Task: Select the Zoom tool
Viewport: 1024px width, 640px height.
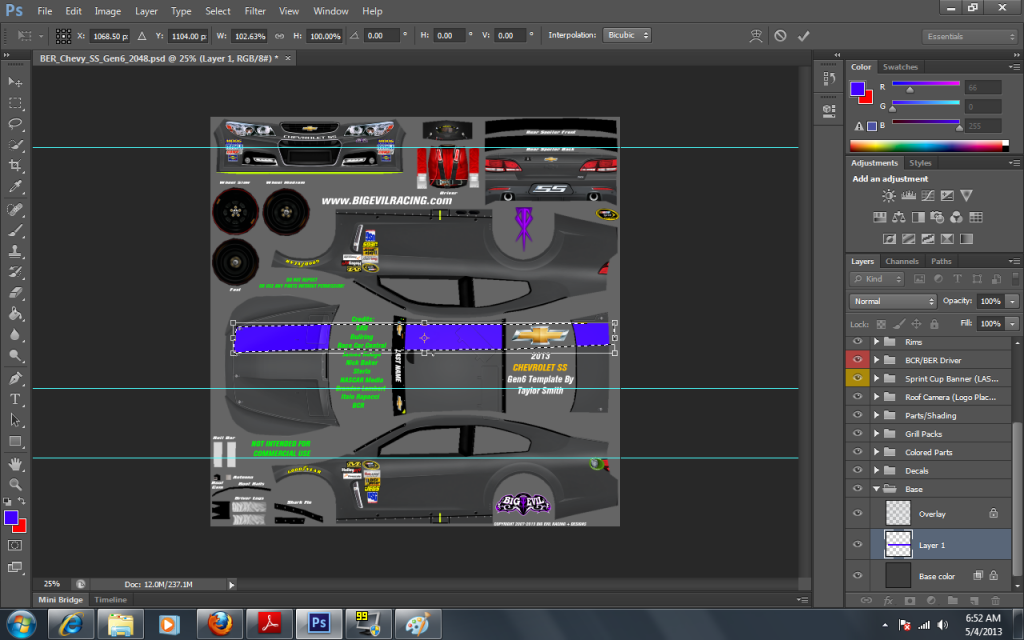Action: coord(15,485)
